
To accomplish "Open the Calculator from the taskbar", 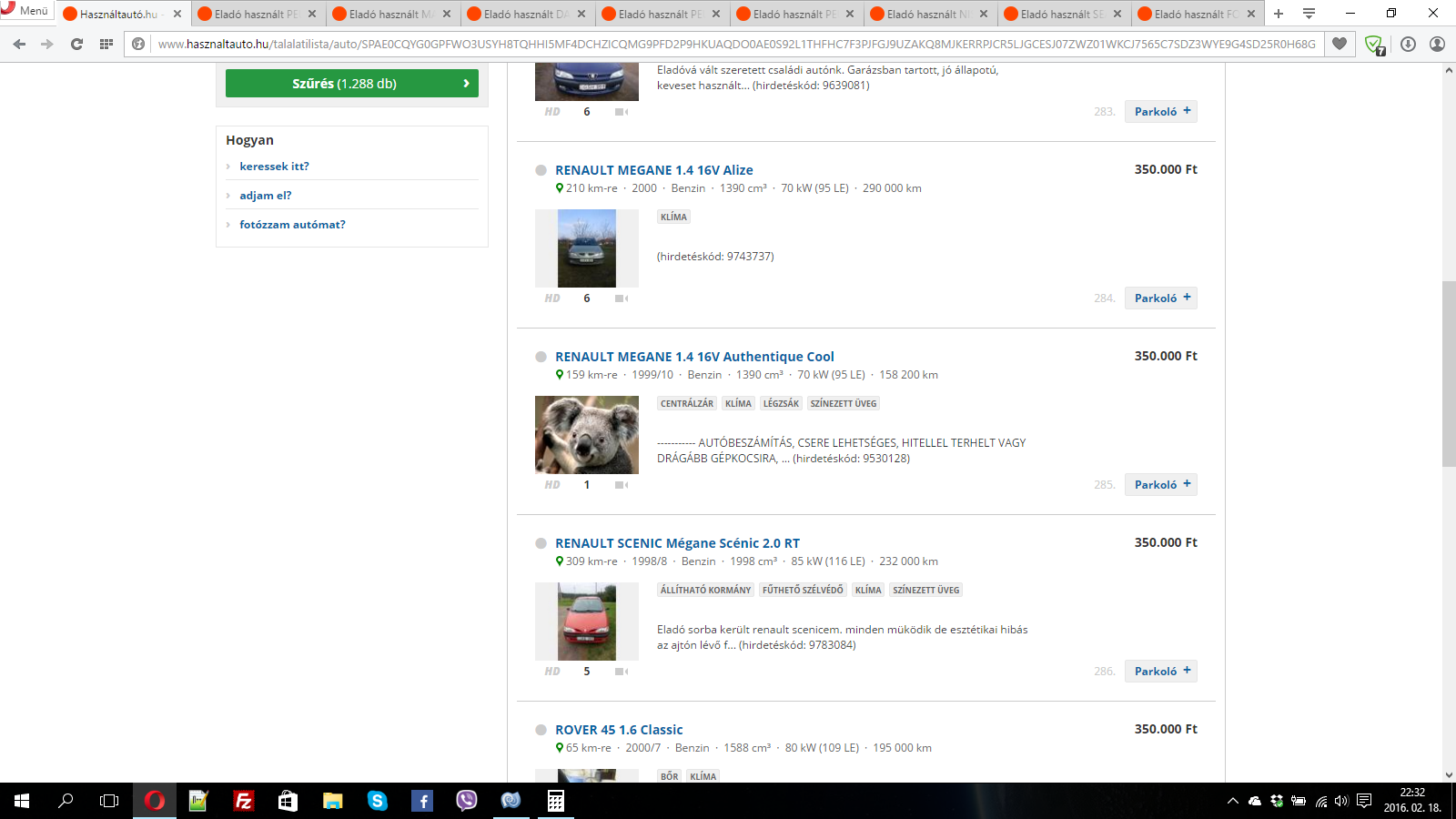I will click(x=555, y=801).
